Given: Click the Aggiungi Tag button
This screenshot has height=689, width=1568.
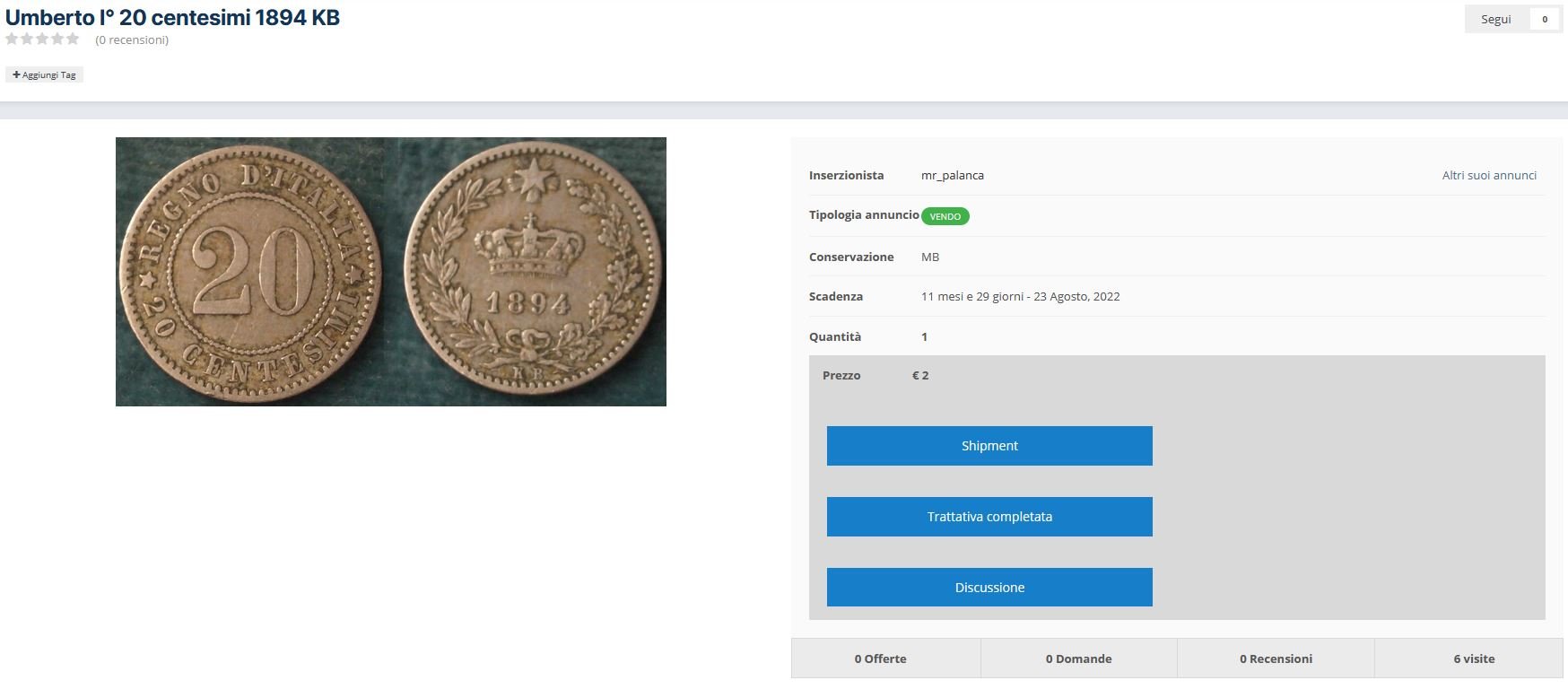Looking at the screenshot, I should click(x=44, y=75).
